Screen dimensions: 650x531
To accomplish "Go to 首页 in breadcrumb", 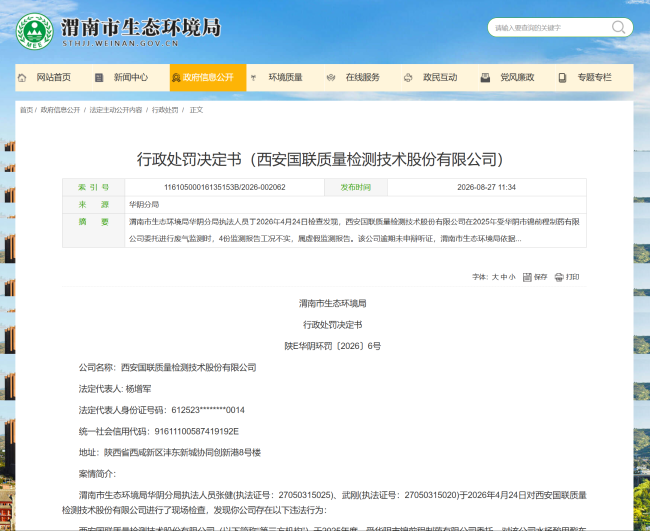I will [26, 110].
